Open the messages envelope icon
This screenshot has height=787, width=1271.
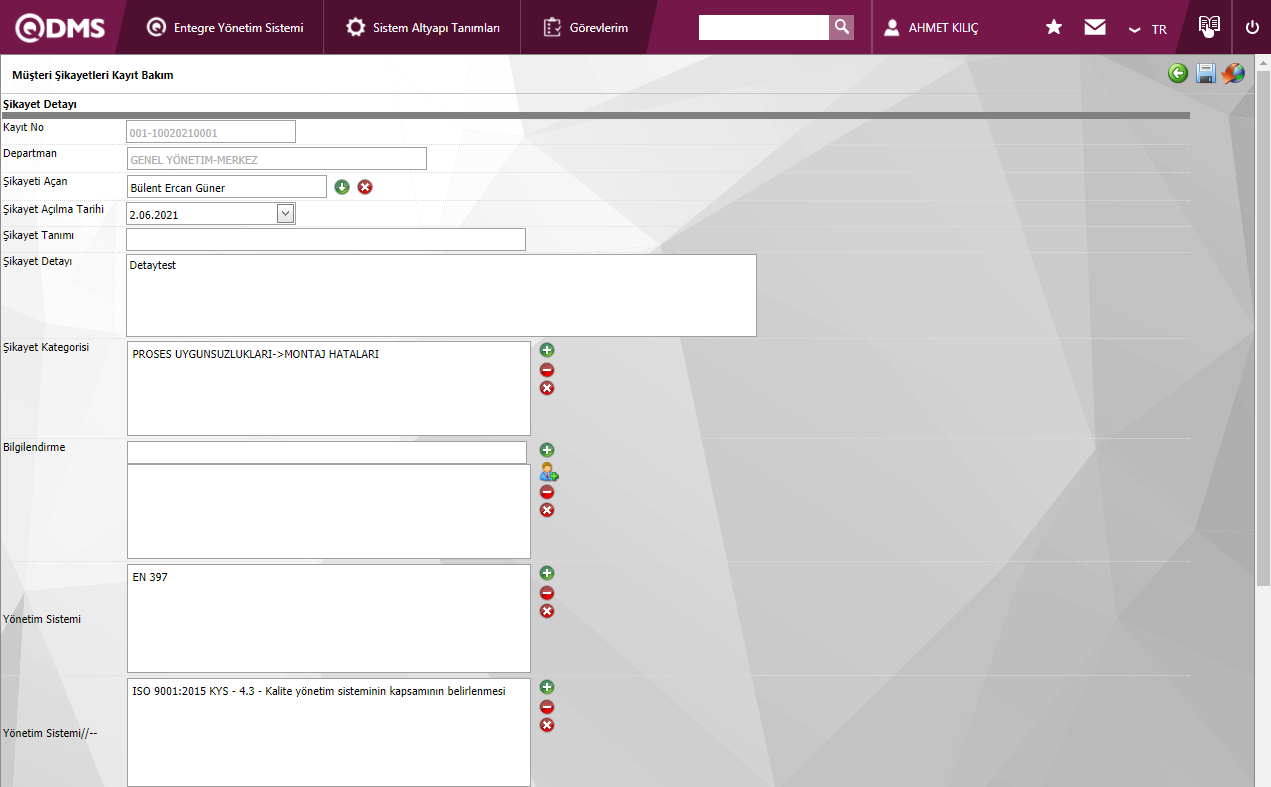tap(1095, 27)
